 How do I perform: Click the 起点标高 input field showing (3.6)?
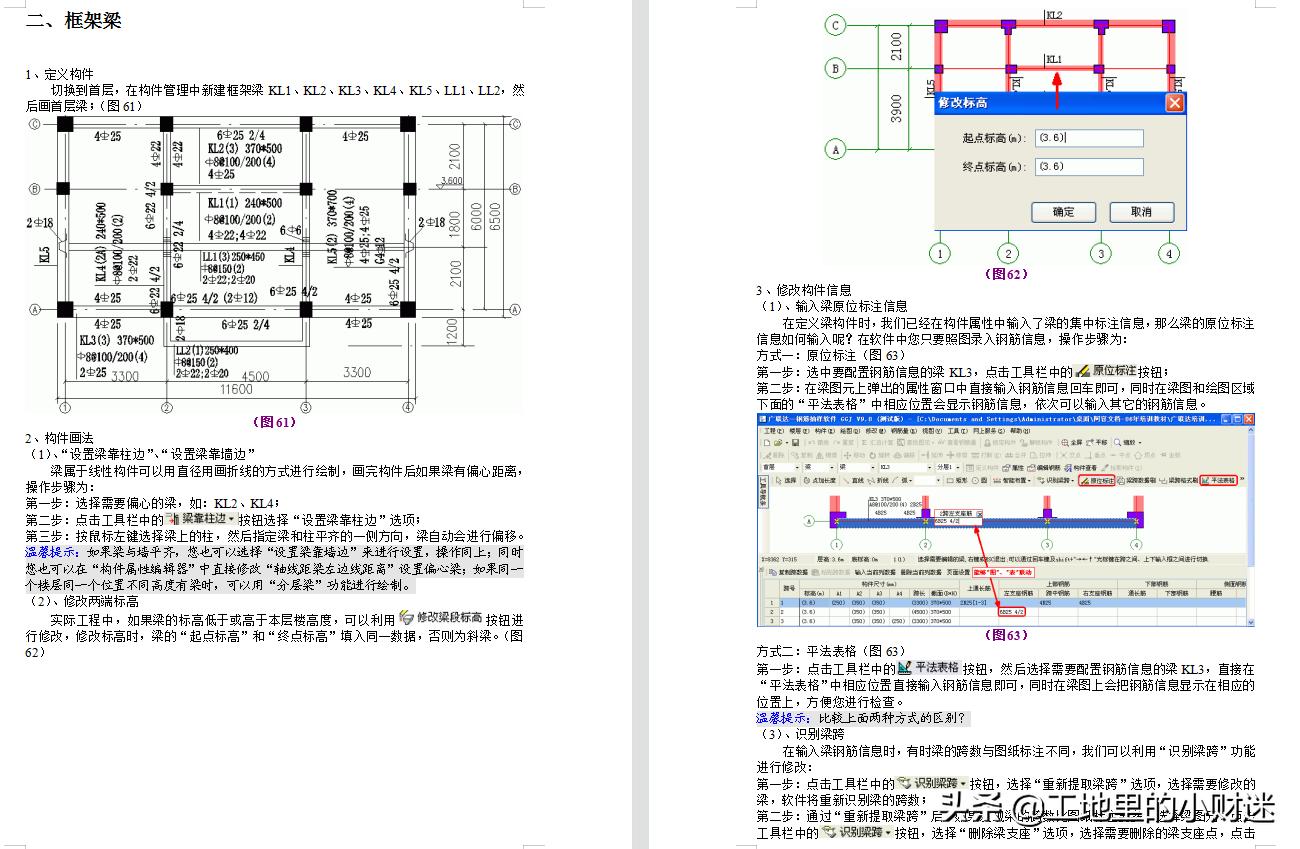[1089, 137]
